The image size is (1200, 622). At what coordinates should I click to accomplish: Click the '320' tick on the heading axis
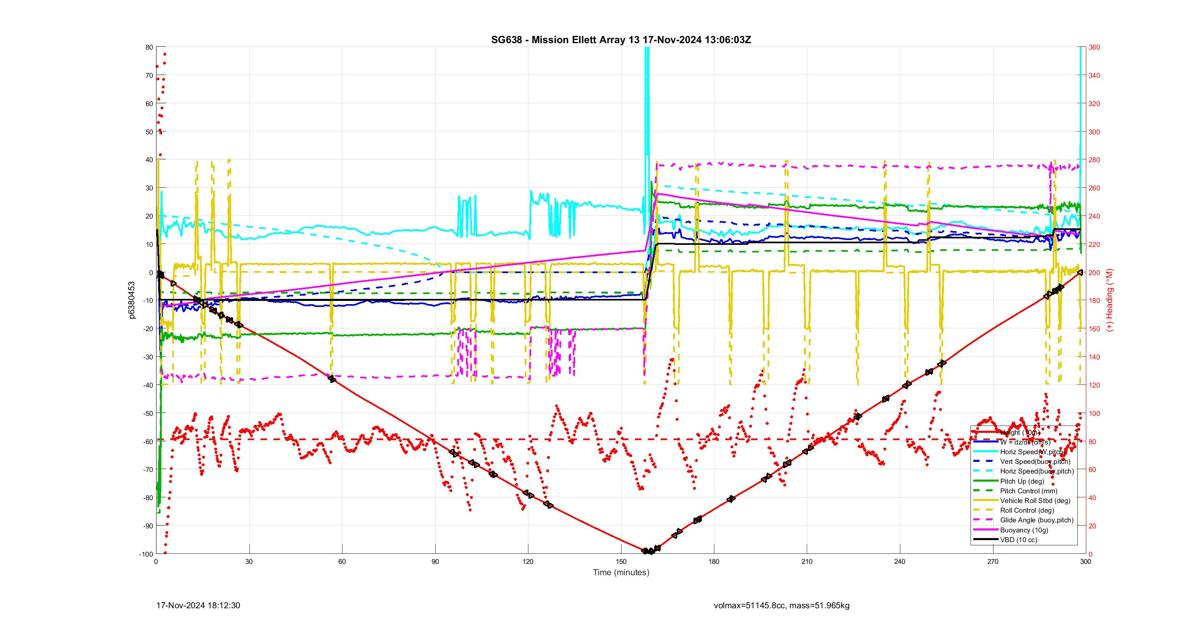1095,103
